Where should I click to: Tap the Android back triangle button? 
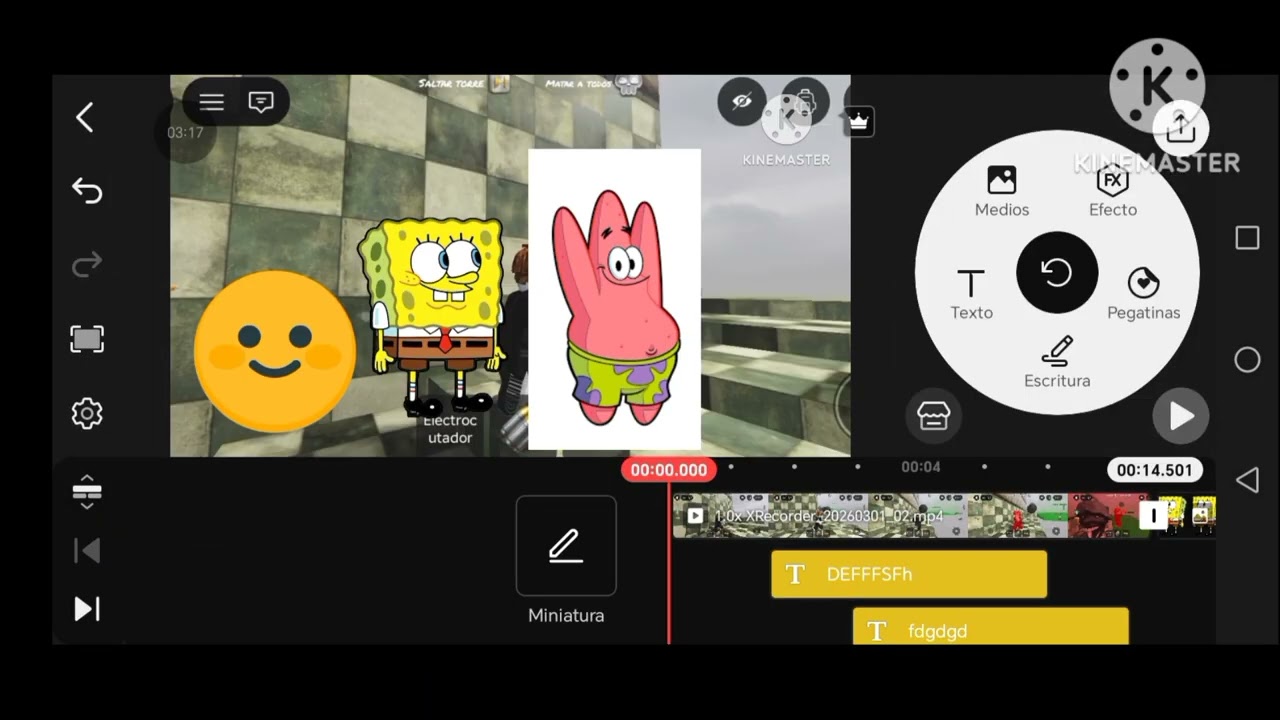click(1247, 480)
